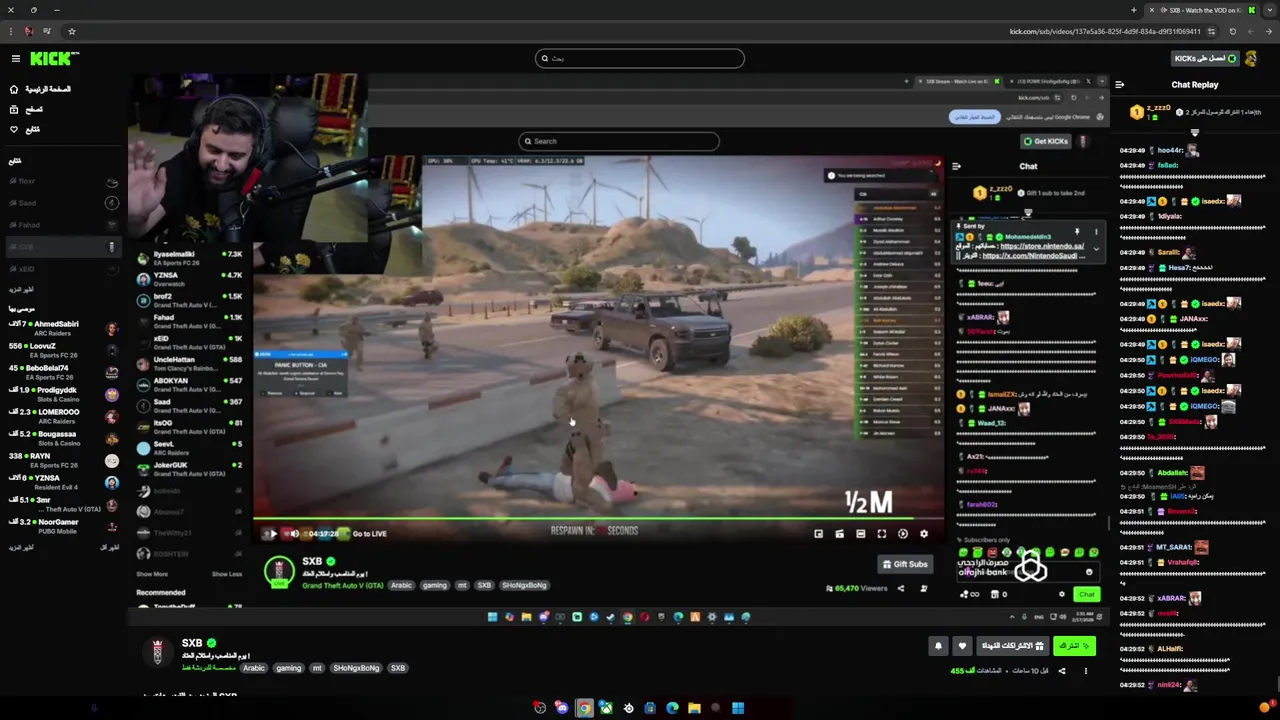
Task: Open ilyaselmaliki channel in stream list
Action: coord(190,258)
